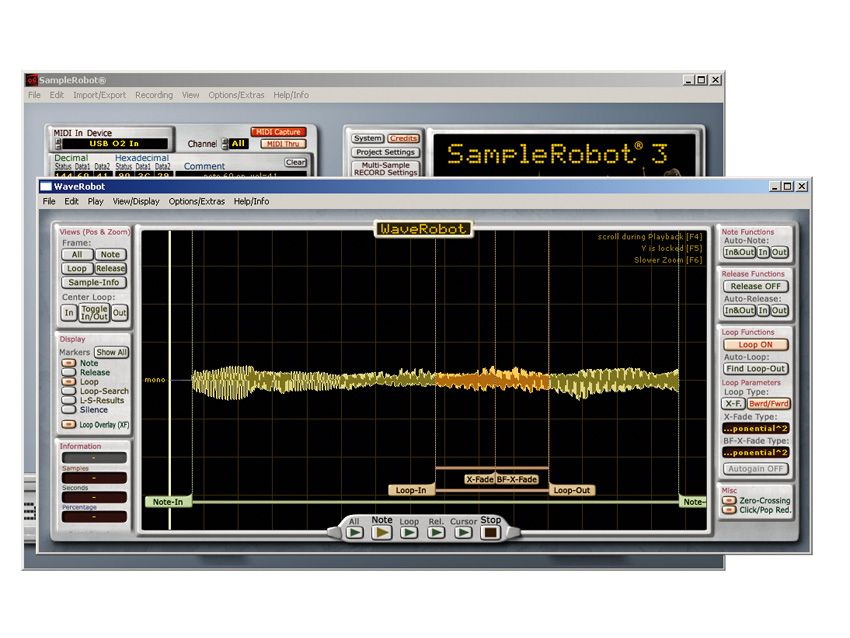This screenshot has width=850, height=638.
Task: Select the Note-In marker
Action: [x=168, y=502]
